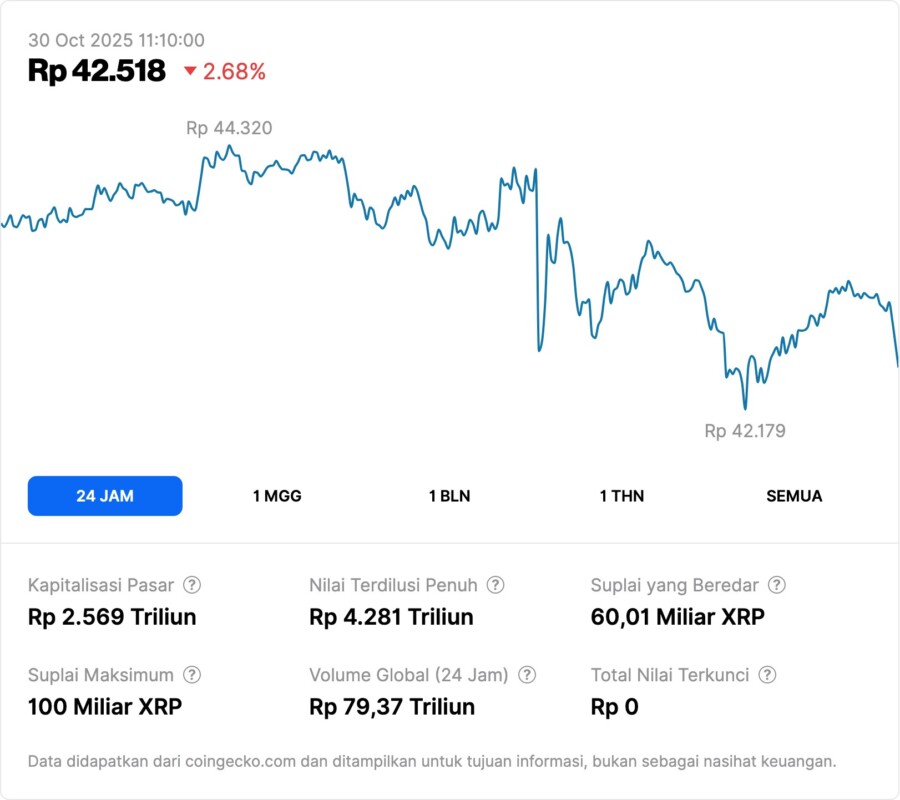Show info for Volume Global (24 Jam)
Image resolution: width=900 pixels, height=800 pixels.
(527, 675)
